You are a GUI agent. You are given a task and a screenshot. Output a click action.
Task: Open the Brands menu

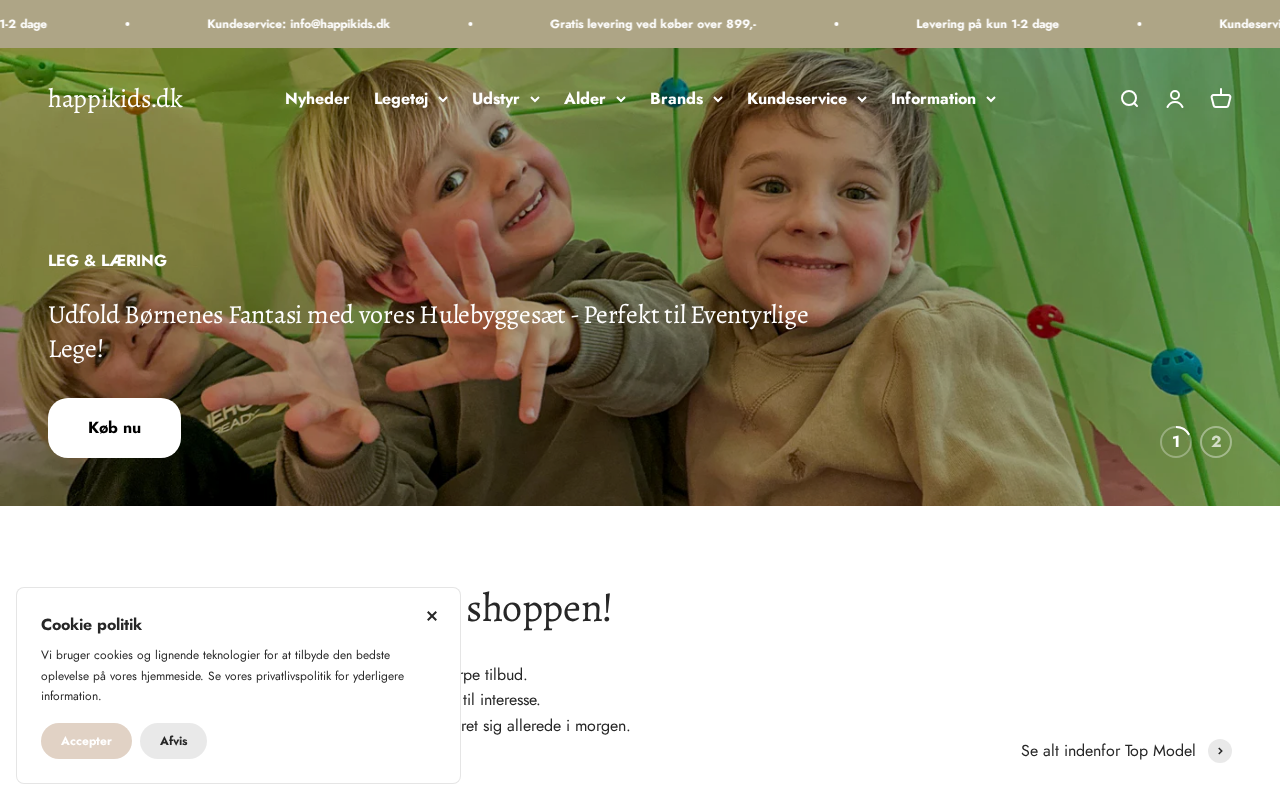[x=686, y=99]
